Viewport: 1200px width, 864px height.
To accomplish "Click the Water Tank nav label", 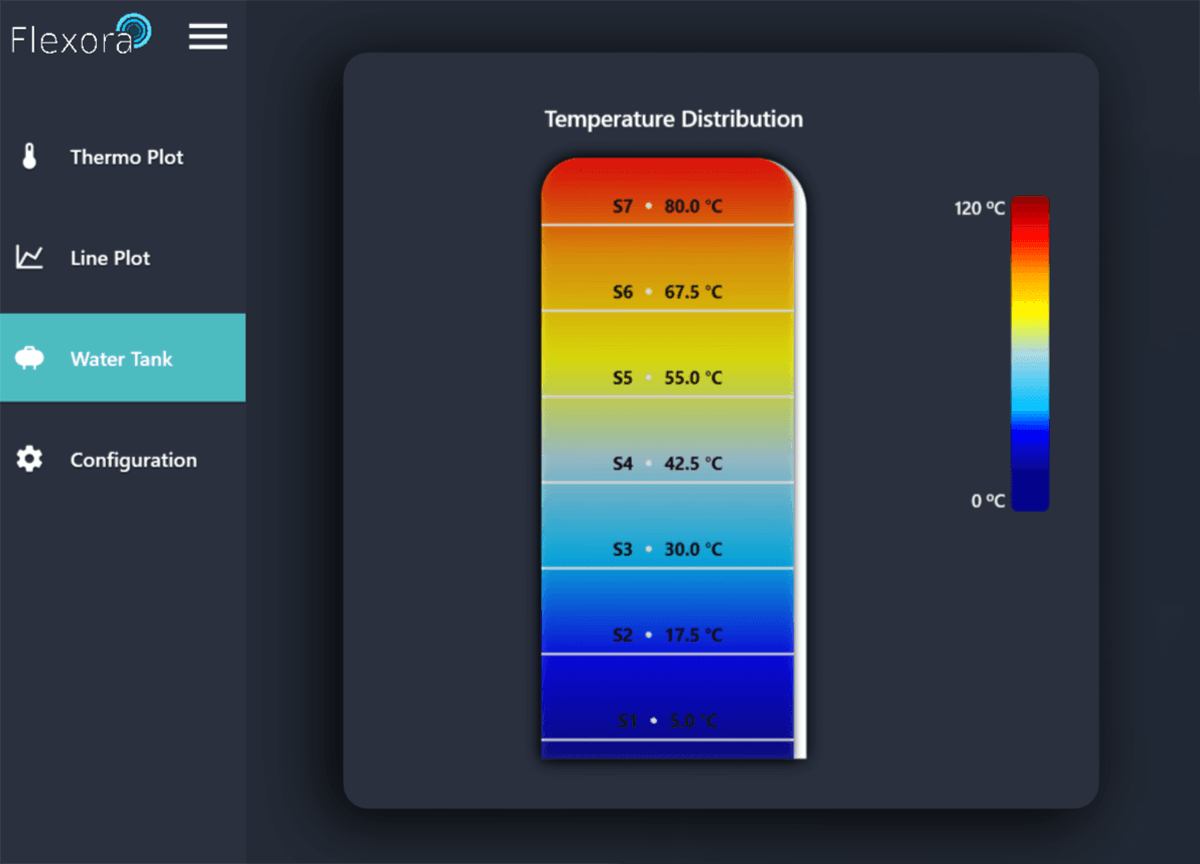I will pyautogui.click(x=120, y=358).
